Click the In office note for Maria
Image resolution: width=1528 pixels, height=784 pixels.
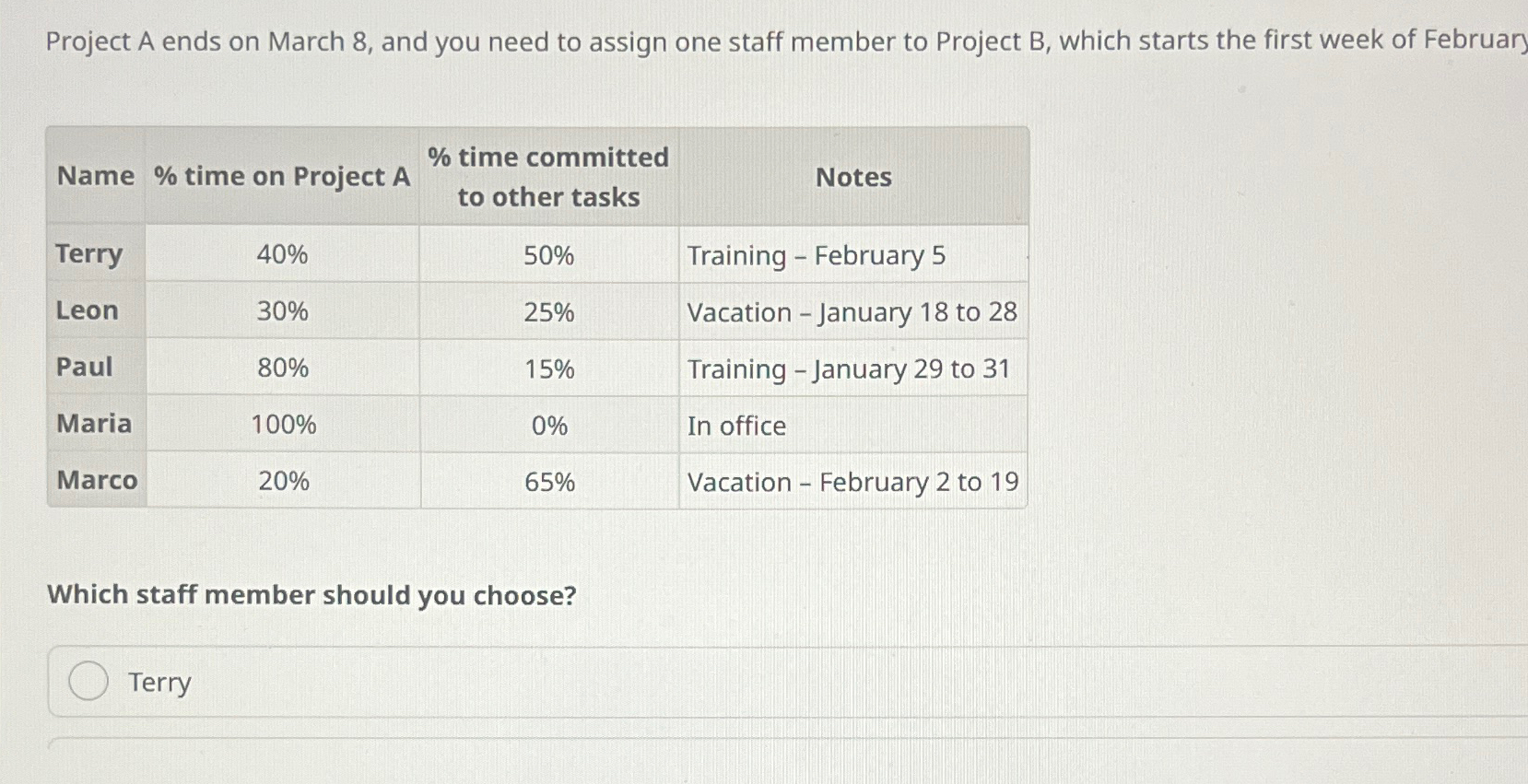coord(736,426)
